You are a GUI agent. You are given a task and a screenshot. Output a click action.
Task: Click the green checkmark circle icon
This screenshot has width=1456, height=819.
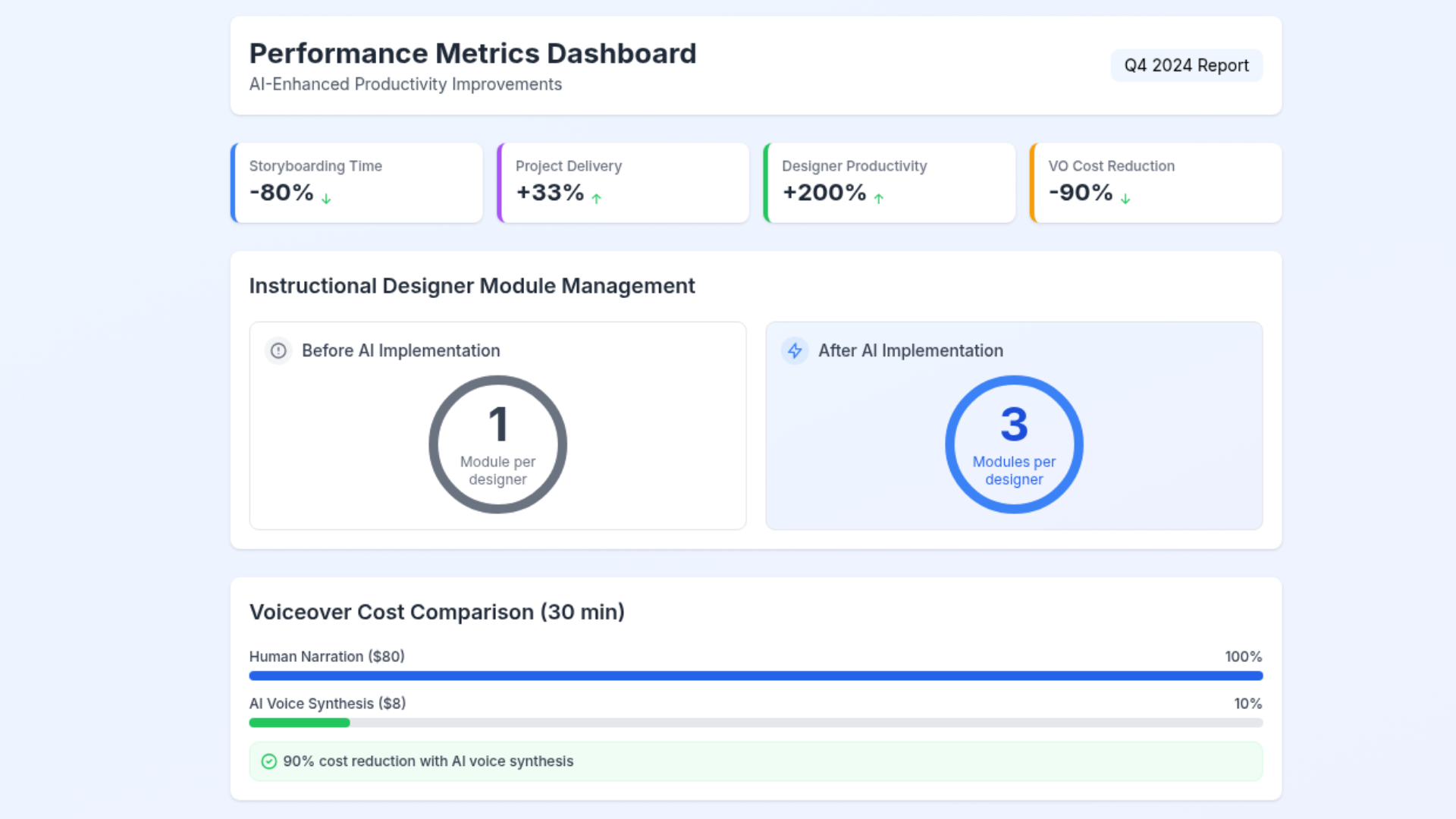(x=268, y=761)
